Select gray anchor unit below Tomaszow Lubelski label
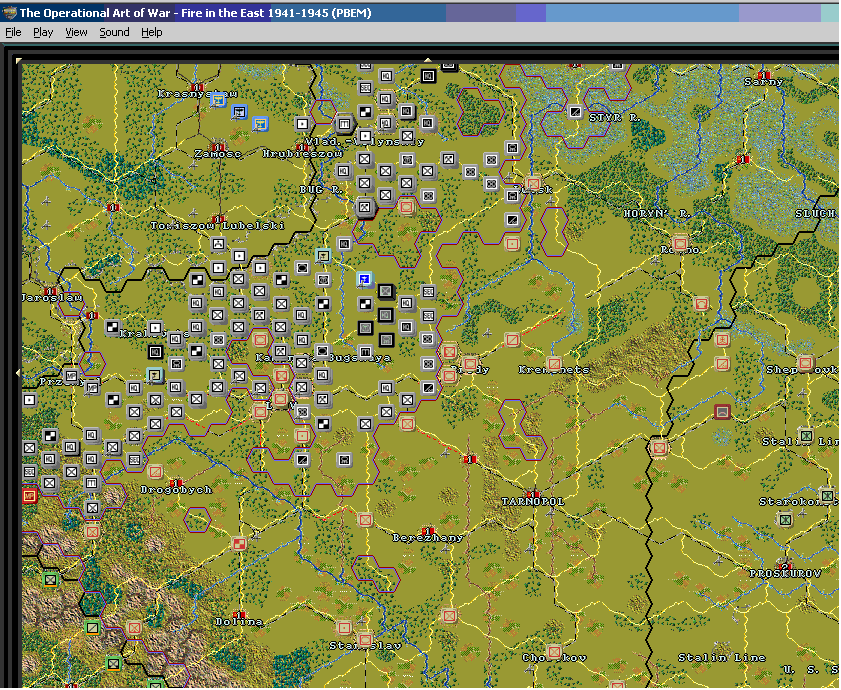The image size is (841, 690). click(x=218, y=244)
